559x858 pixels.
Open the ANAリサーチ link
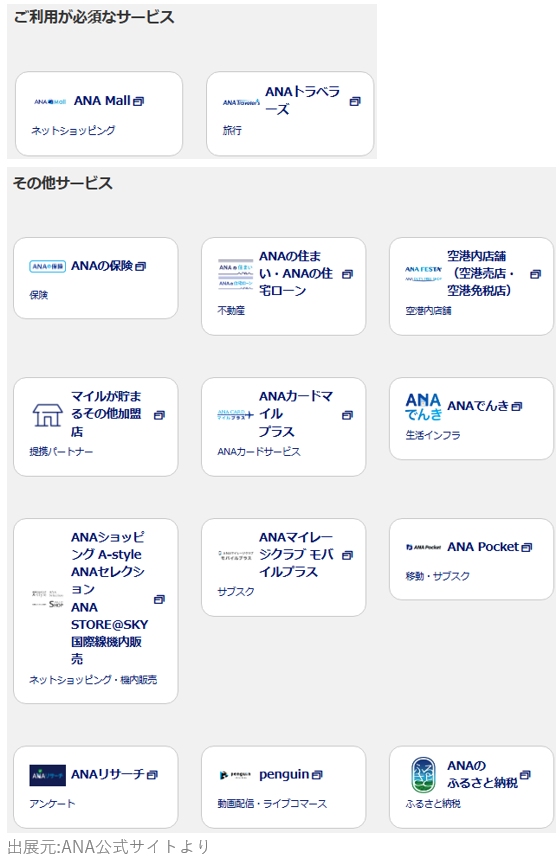[108, 774]
